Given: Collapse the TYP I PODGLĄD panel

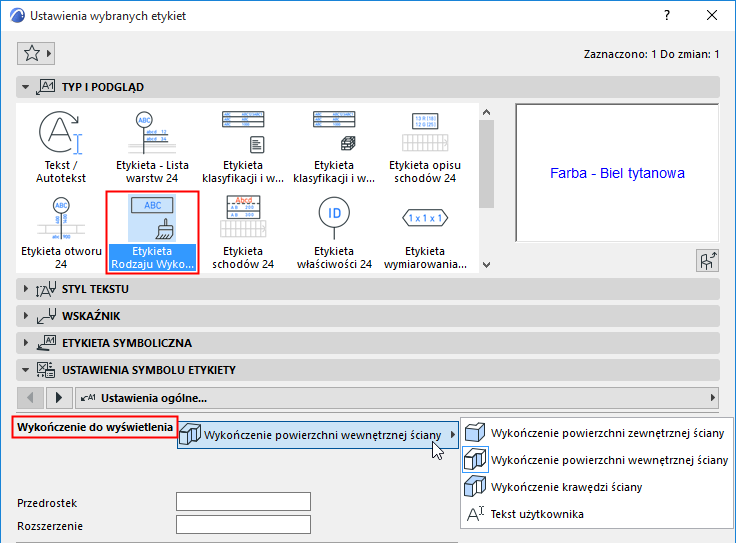Looking at the screenshot, I should tap(25, 87).
